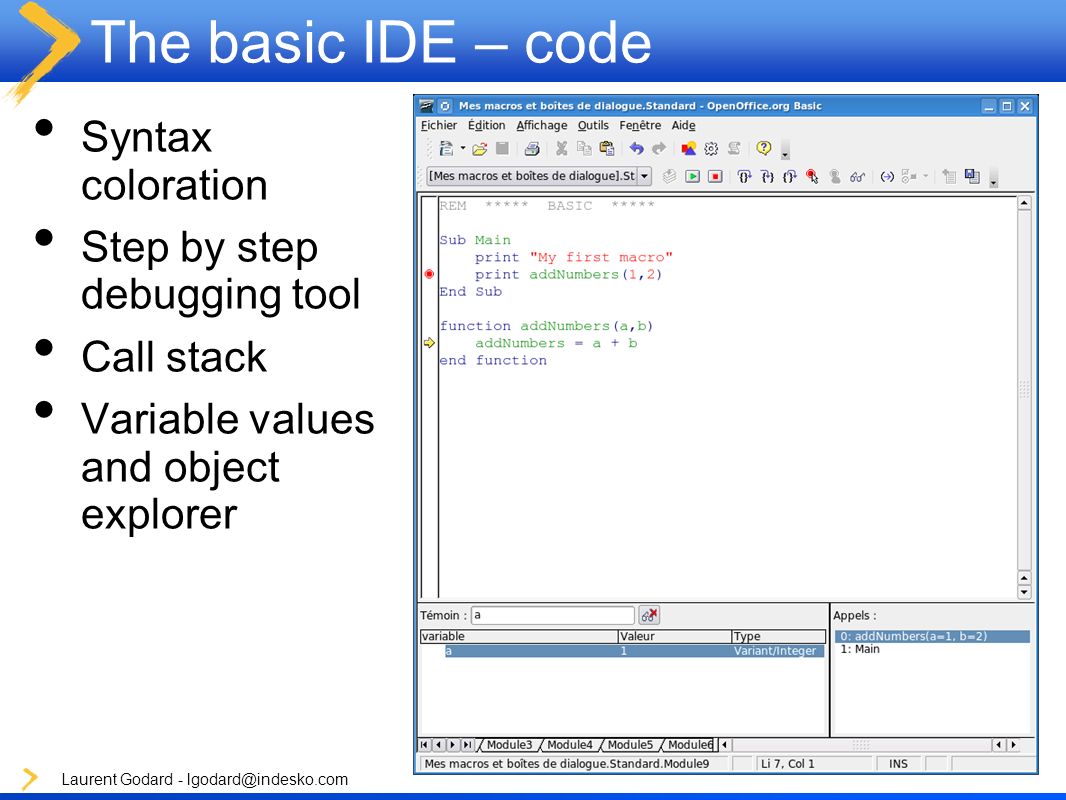The width and height of the screenshot is (1066, 800).
Task: Click the Remove Watch icon button
Action: point(649,615)
